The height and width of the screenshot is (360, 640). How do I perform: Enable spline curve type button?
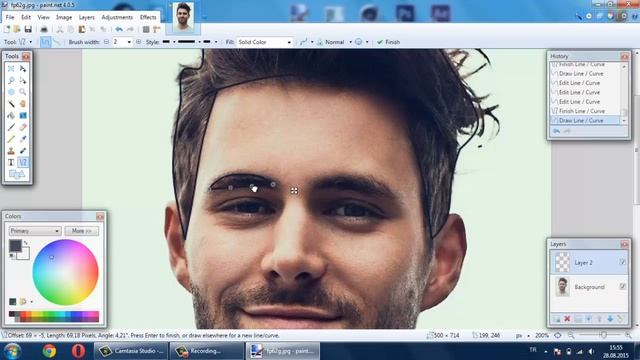tap(45, 42)
